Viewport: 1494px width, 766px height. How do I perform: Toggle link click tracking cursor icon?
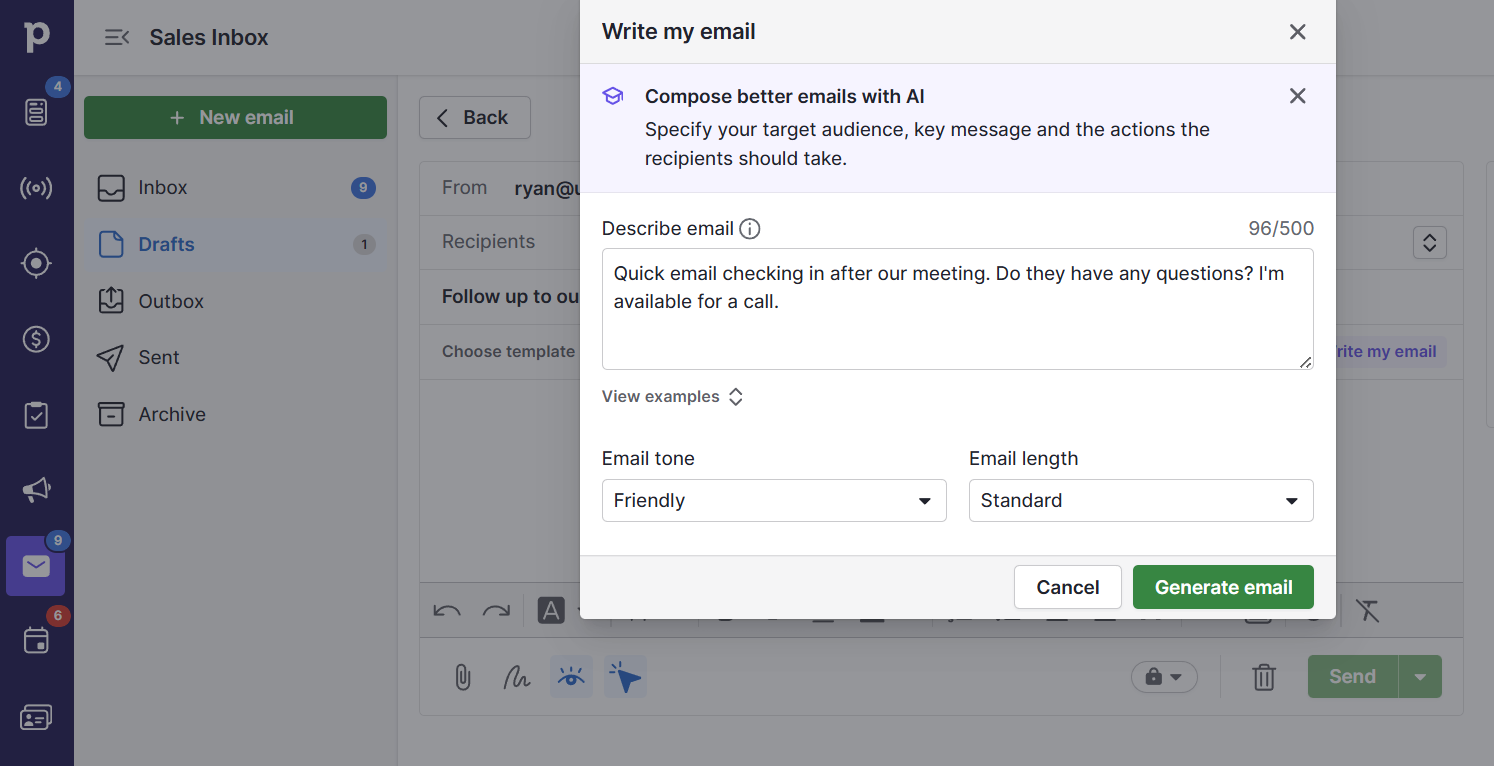pos(624,677)
